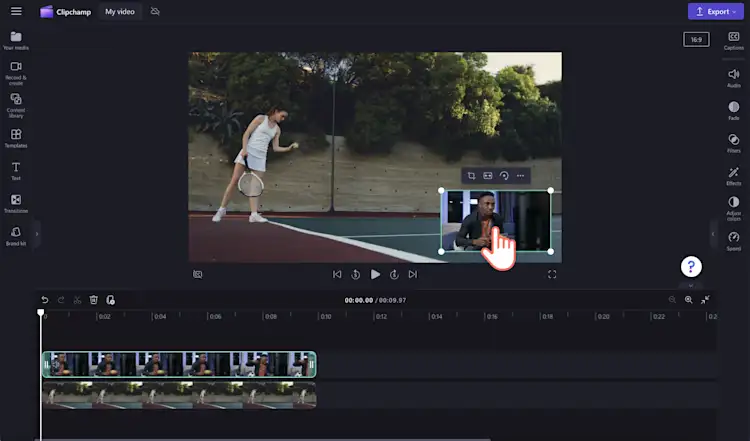Click the fit icon in floating toolbar
The height and width of the screenshot is (441, 750).
[487, 176]
